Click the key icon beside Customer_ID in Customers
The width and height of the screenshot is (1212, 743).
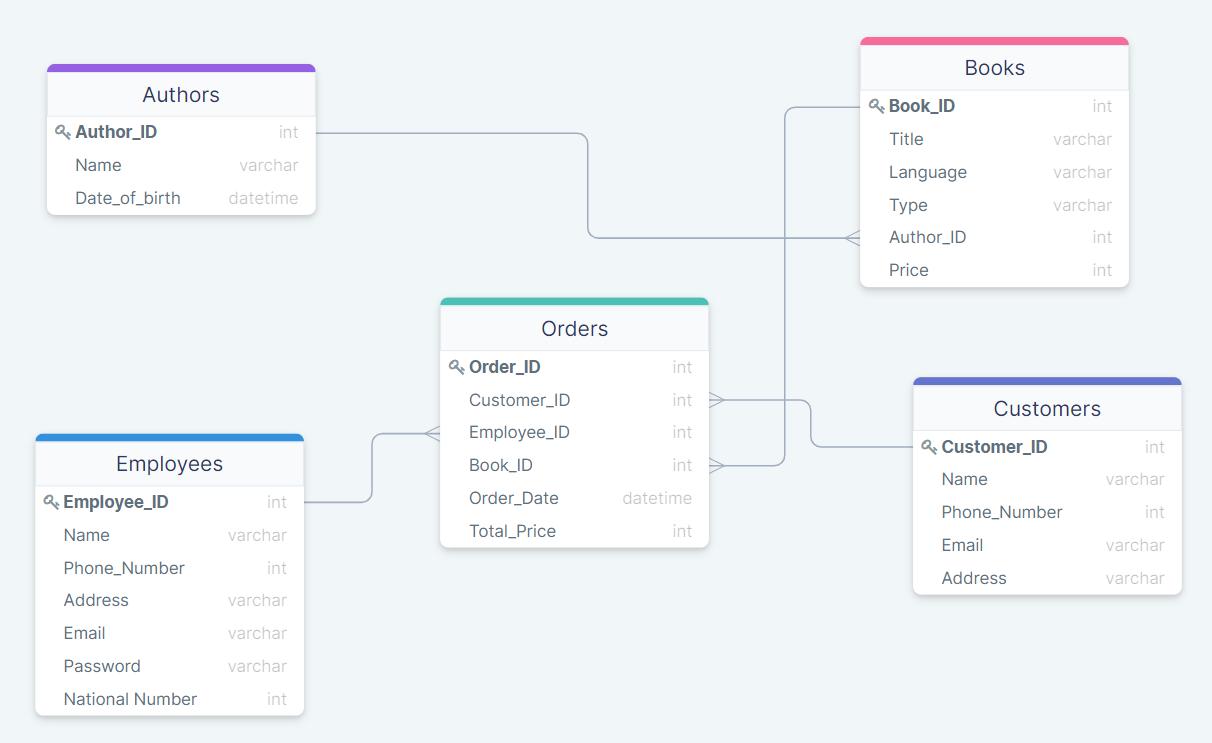click(x=929, y=447)
